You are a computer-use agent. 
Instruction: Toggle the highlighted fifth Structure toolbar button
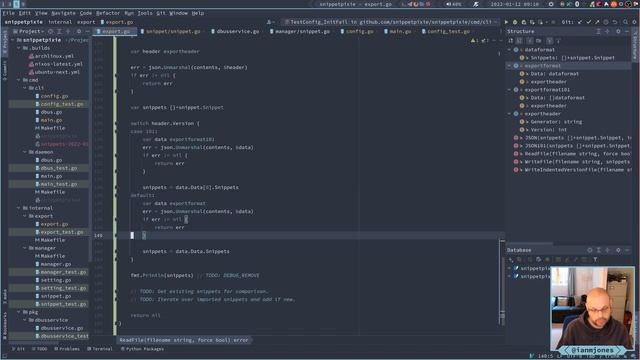(x=549, y=41)
